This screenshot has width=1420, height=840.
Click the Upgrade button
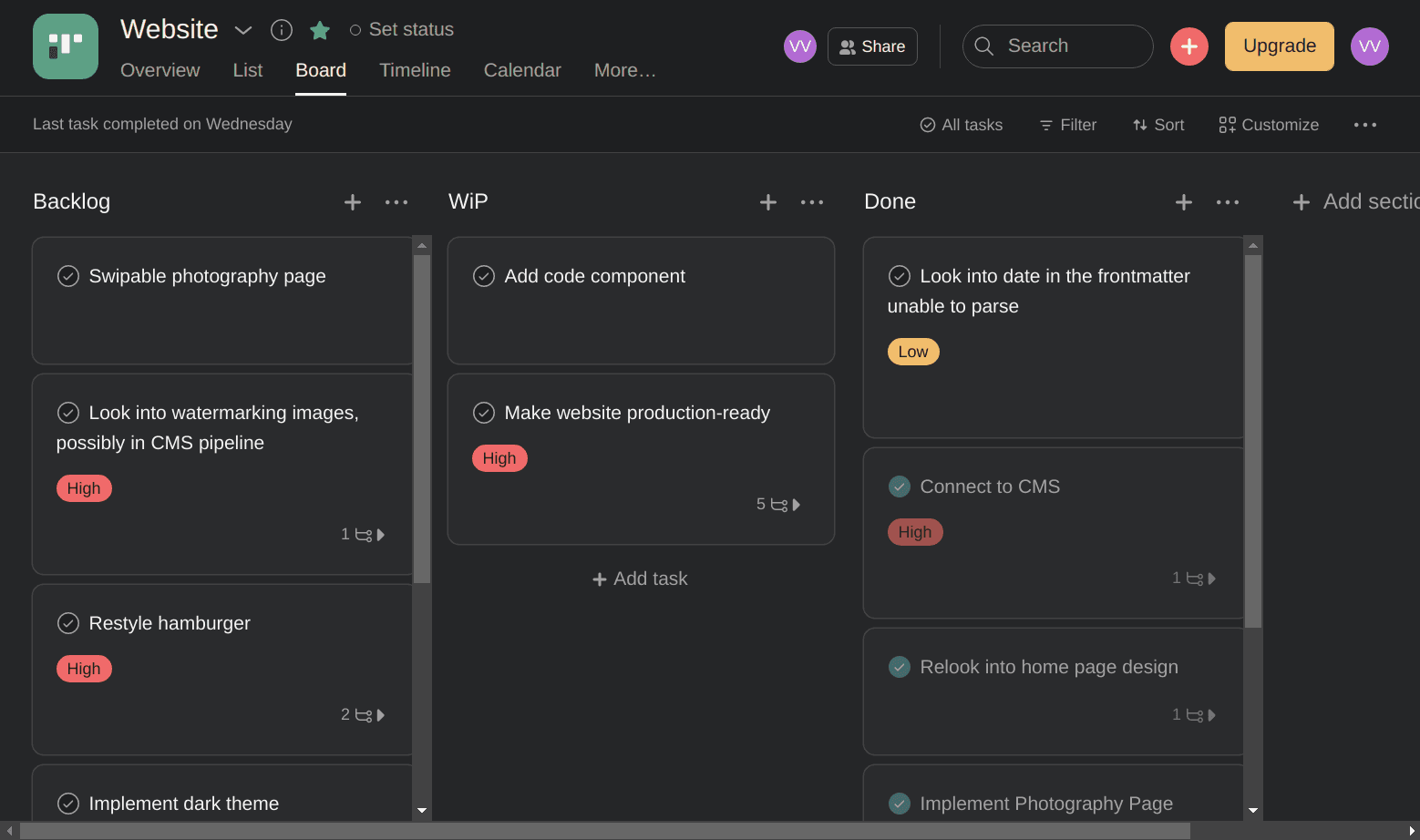[1279, 46]
